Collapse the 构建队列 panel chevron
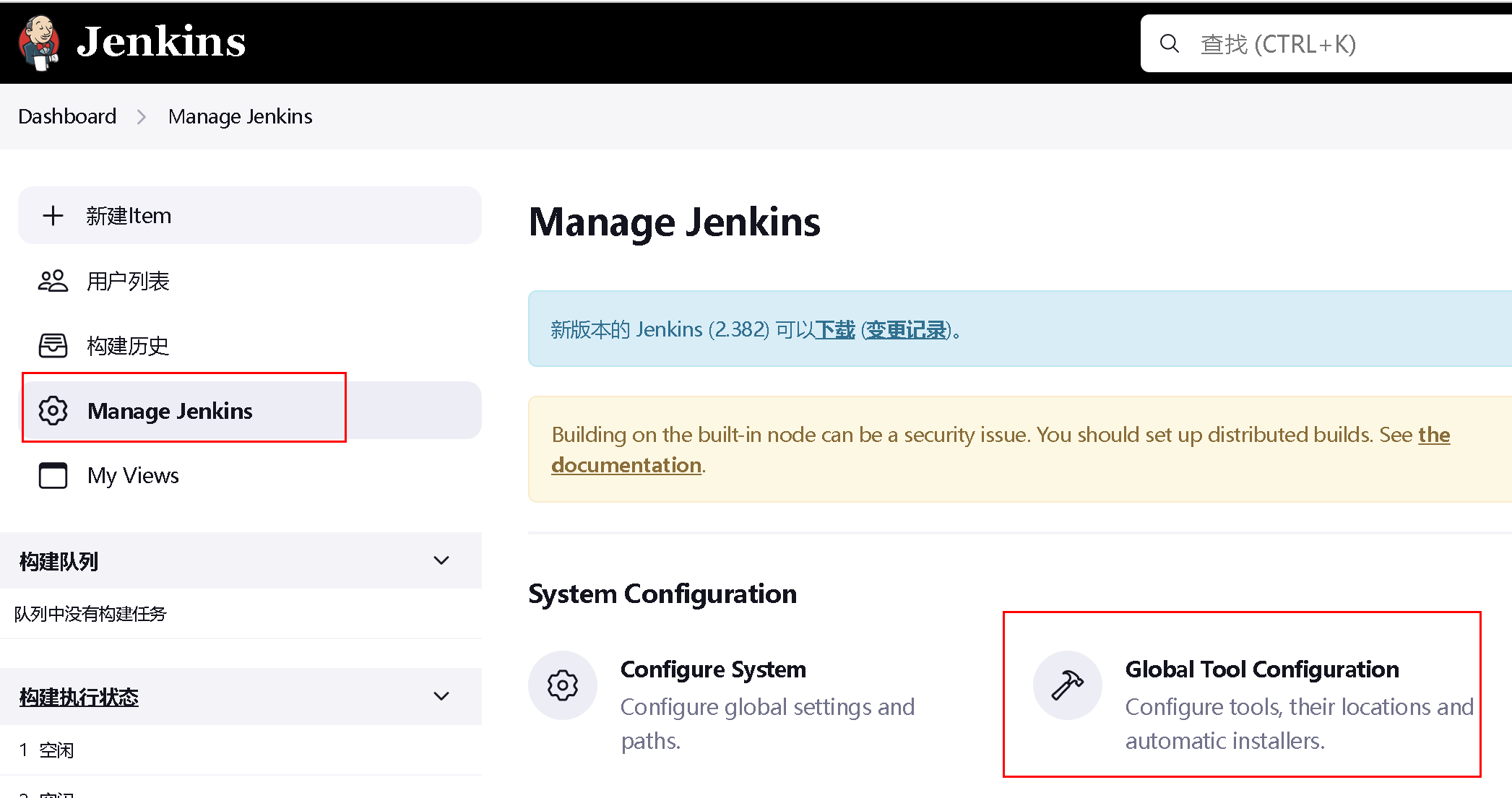This screenshot has height=798, width=1512. click(x=441, y=560)
